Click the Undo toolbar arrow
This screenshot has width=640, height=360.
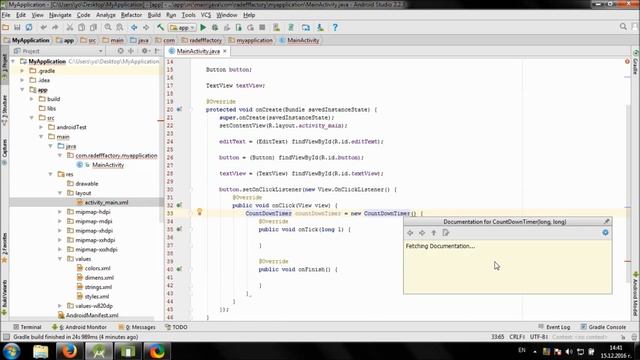[43, 27]
